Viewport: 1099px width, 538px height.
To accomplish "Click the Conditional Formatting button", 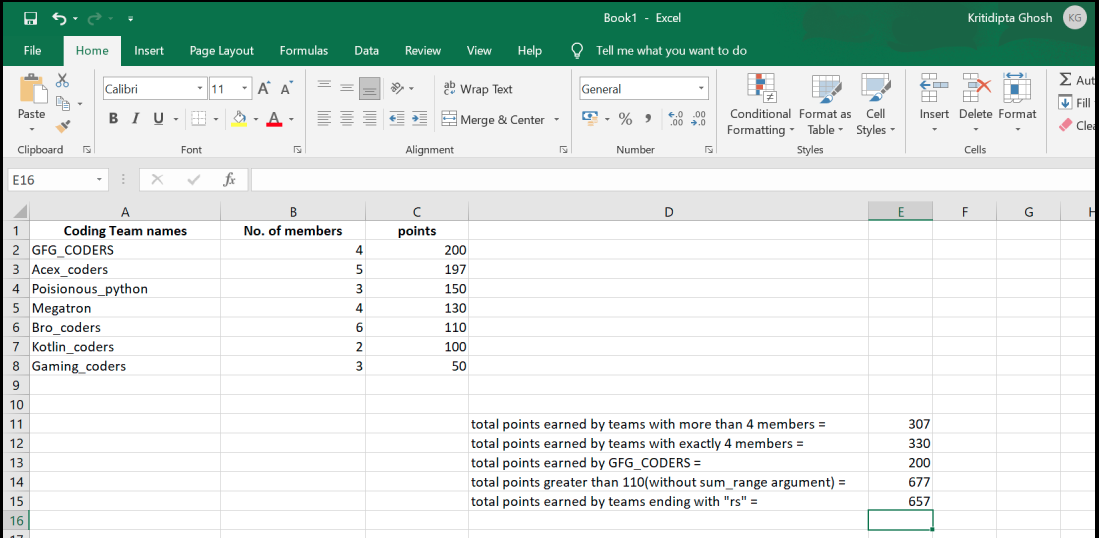I will (x=760, y=106).
